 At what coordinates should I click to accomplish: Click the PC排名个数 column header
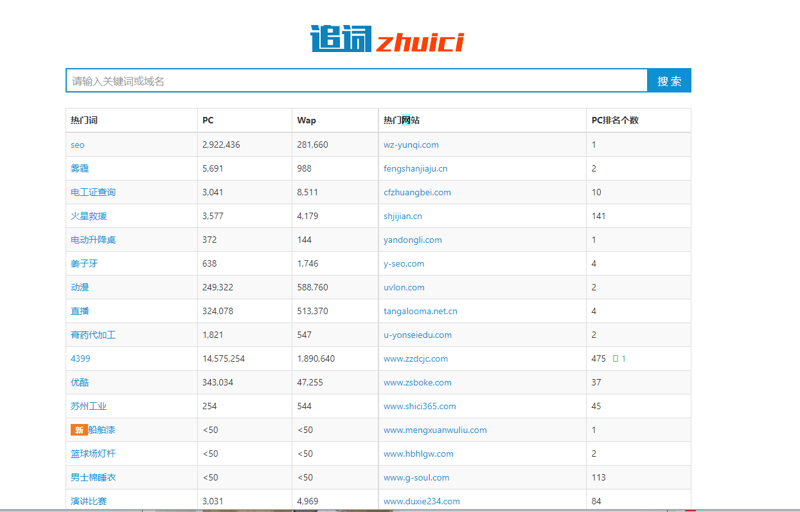[614, 120]
